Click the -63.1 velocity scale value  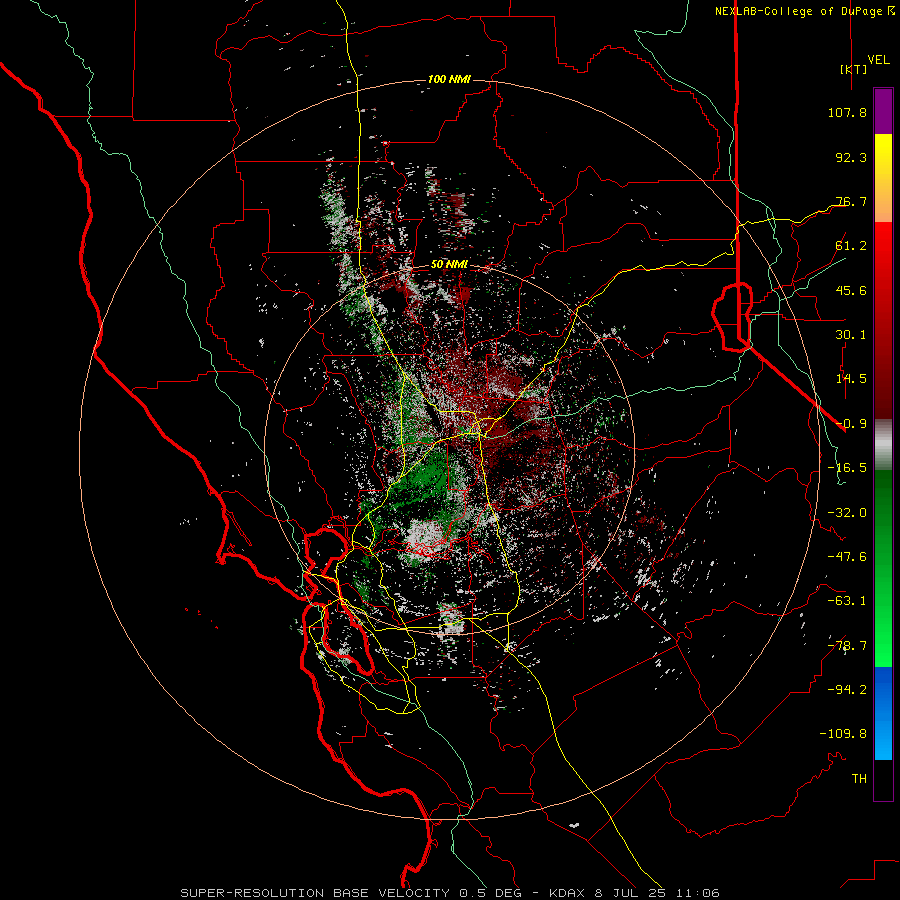click(847, 601)
